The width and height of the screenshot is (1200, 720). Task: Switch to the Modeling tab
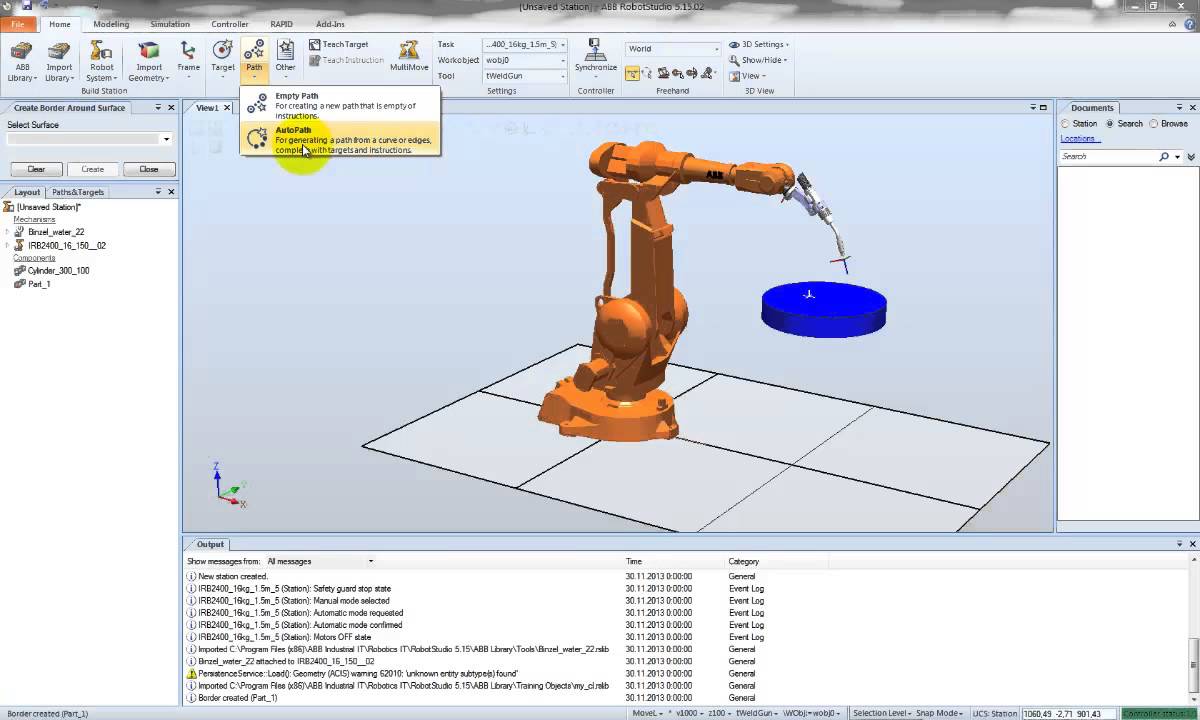[111, 24]
